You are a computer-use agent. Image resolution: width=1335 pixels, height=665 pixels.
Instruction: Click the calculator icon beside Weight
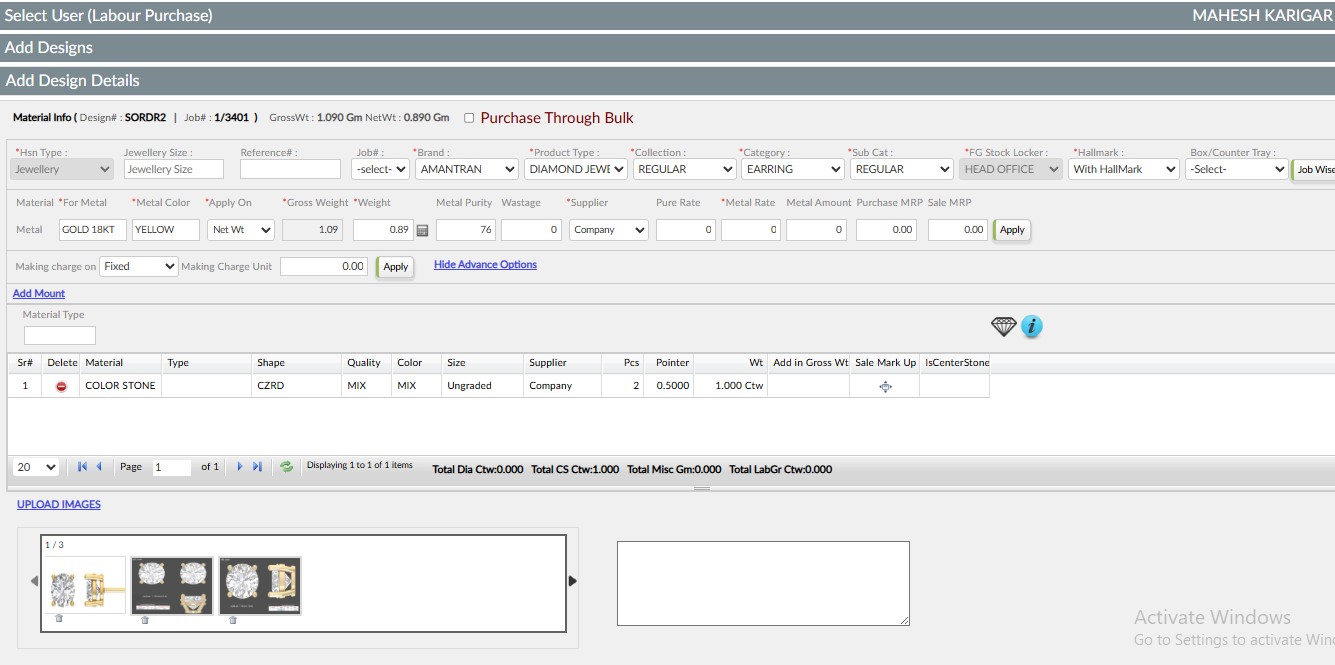click(422, 230)
